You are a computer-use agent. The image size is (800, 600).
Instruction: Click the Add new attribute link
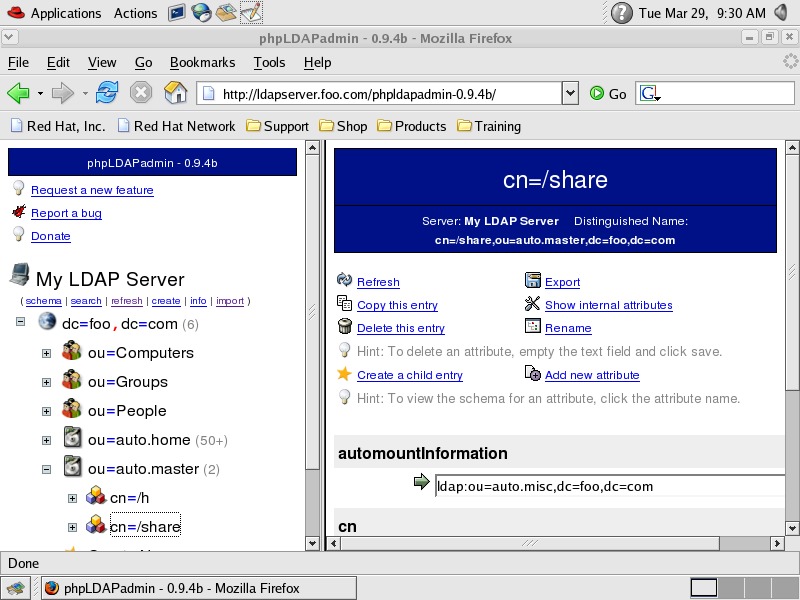coord(592,375)
